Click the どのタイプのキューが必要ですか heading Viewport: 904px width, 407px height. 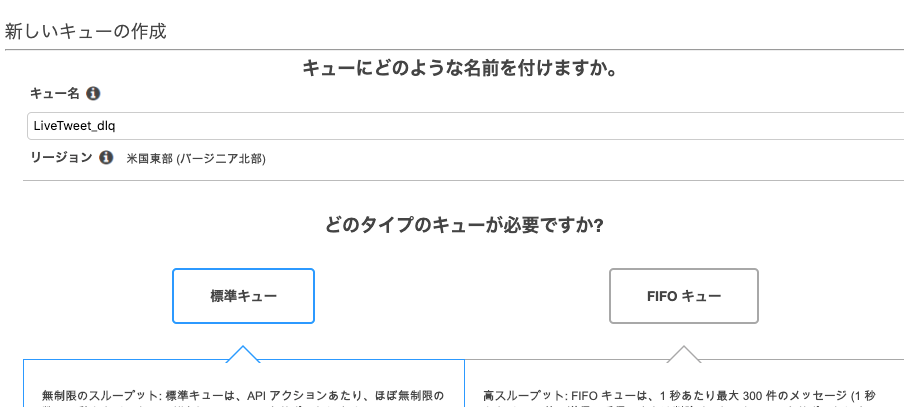coord(464,225)
